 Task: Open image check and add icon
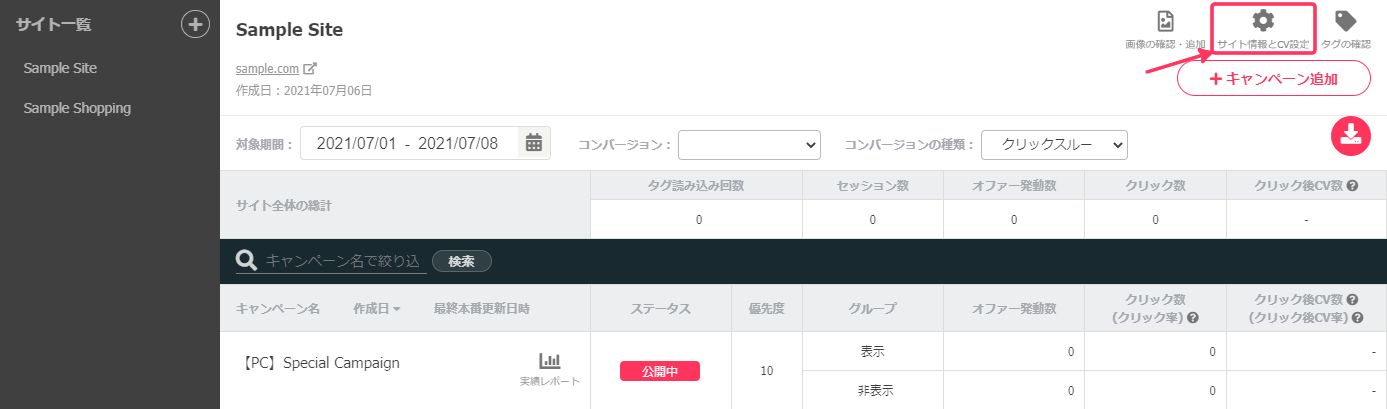tap(1165, 22)
